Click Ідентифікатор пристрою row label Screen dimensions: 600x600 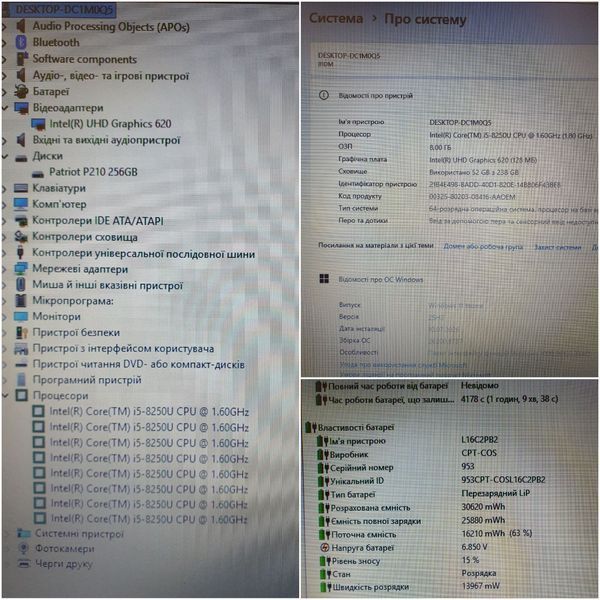(377, 184)
